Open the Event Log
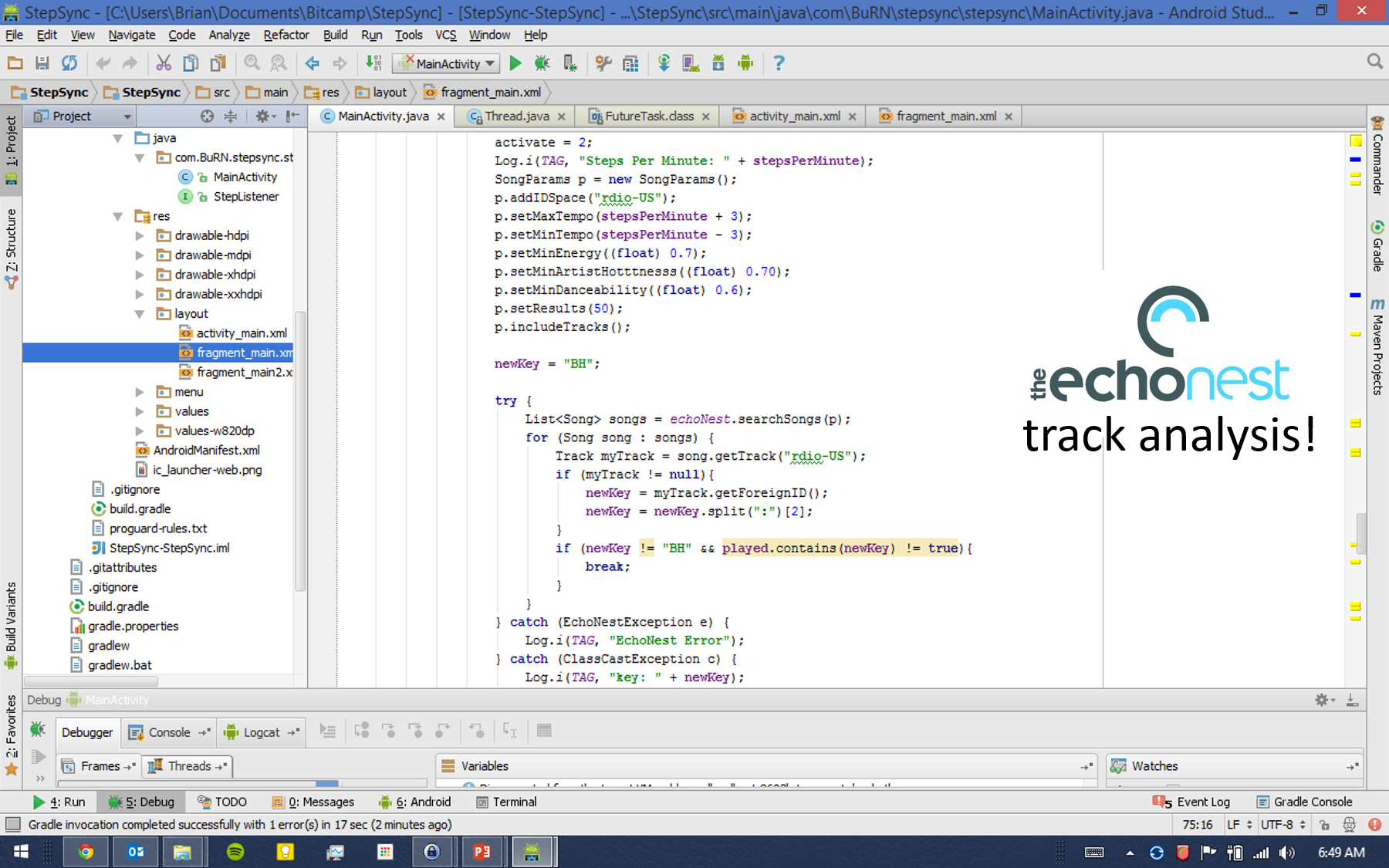 1191,802
